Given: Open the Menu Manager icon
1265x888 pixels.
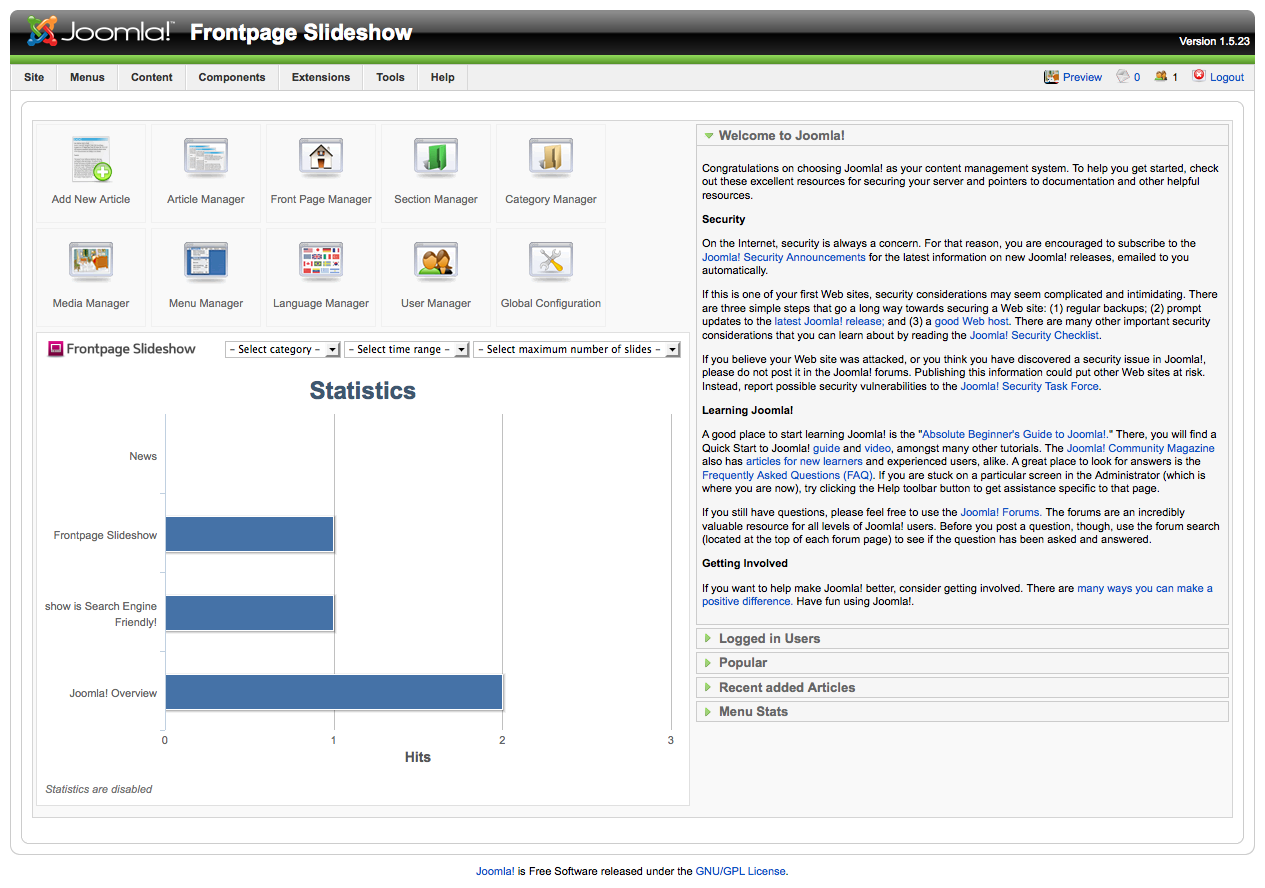Looking at the screenshot, I should point(206,276).
